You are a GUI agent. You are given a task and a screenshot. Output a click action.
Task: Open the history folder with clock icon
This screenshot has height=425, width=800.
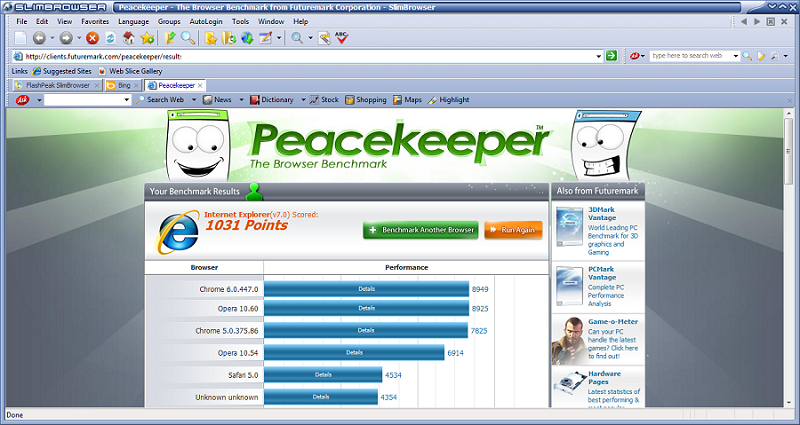click(x=229, y=38)
